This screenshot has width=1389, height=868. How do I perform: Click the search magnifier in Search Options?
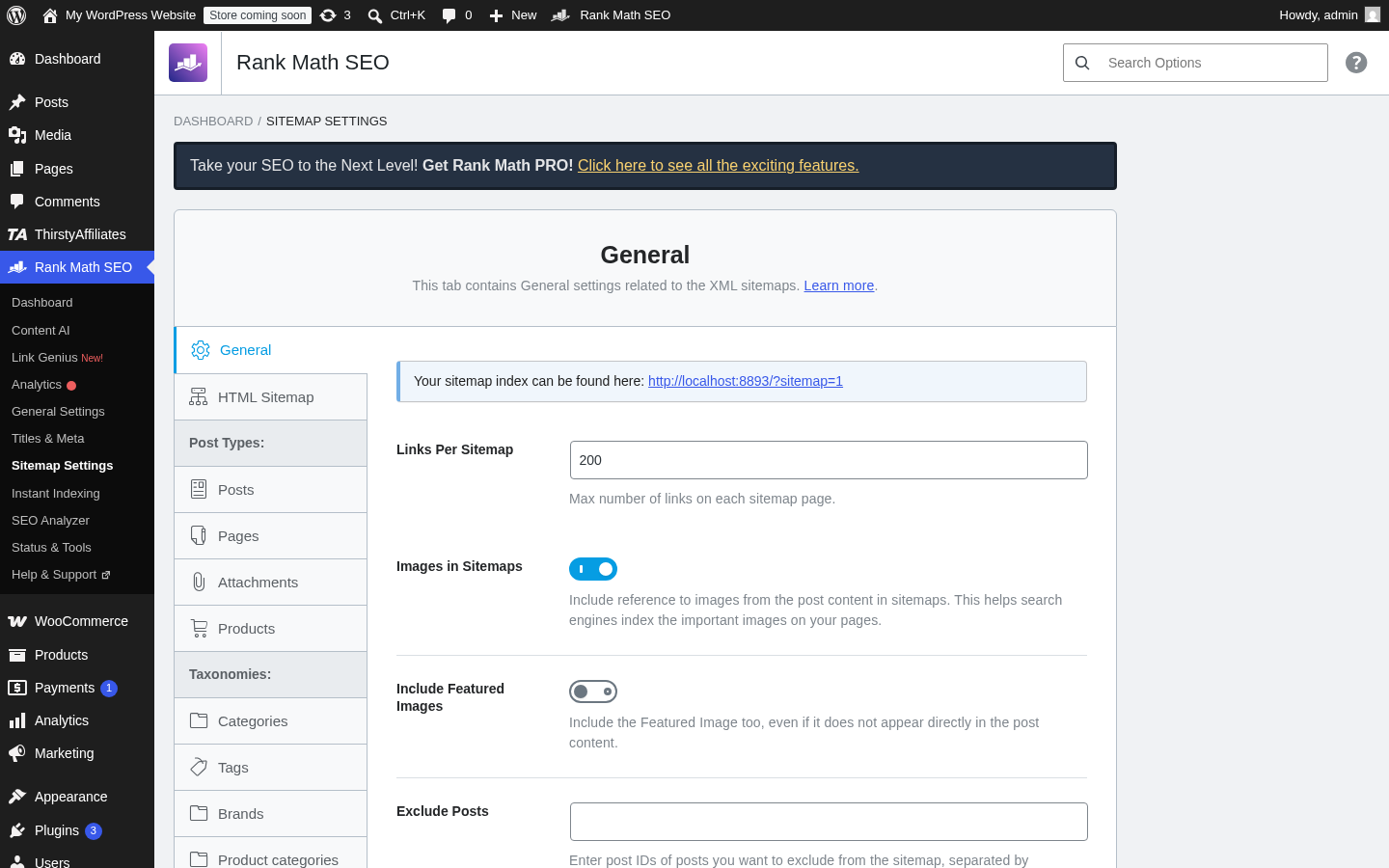pos(1082,63)
